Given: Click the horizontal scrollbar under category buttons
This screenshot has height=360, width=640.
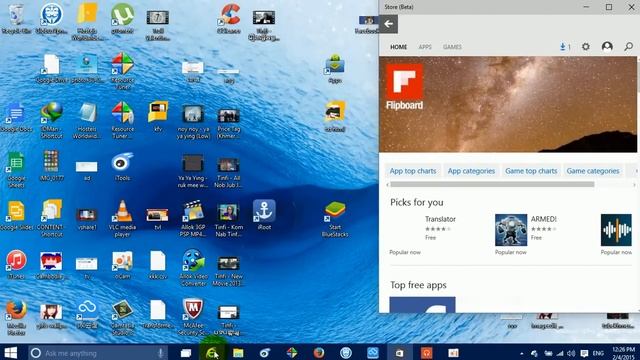Looking at the screenshot, I should click(492, 184).
